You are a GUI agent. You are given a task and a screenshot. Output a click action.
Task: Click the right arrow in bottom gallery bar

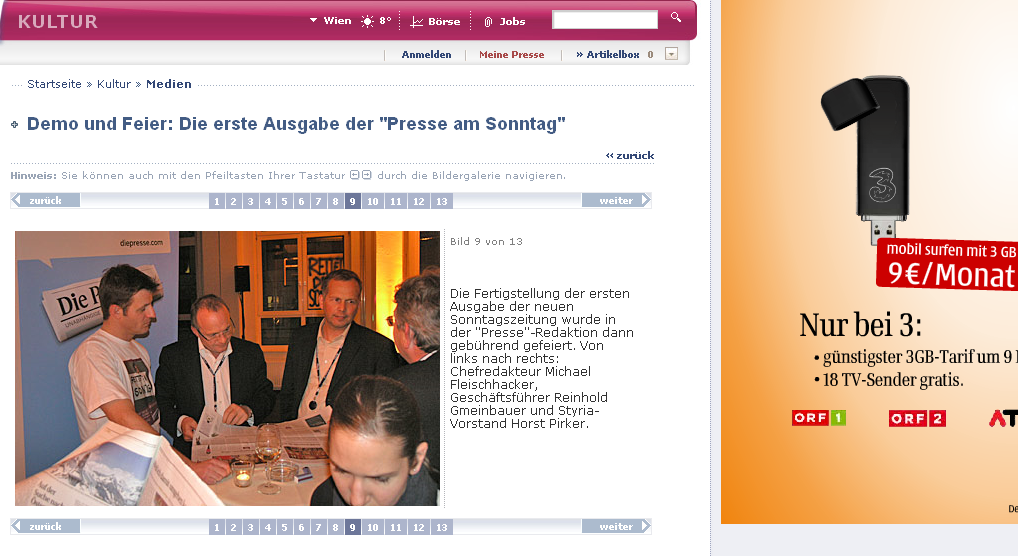tap(645, 526)
